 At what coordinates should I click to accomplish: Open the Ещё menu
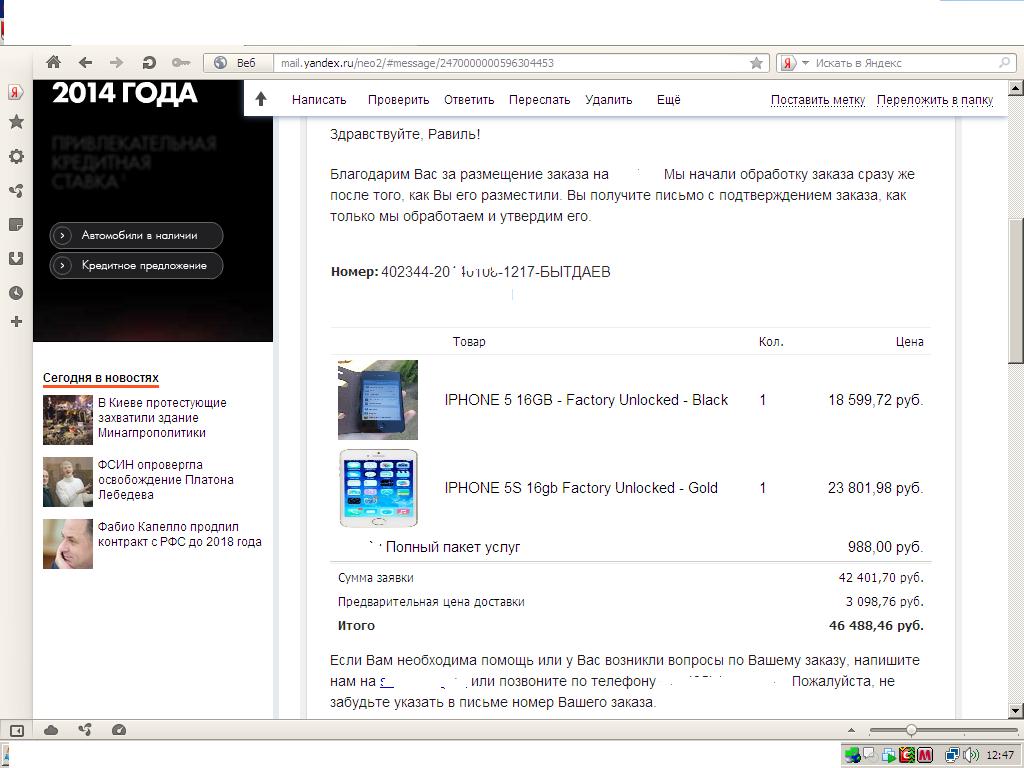(x=669, y=100)
